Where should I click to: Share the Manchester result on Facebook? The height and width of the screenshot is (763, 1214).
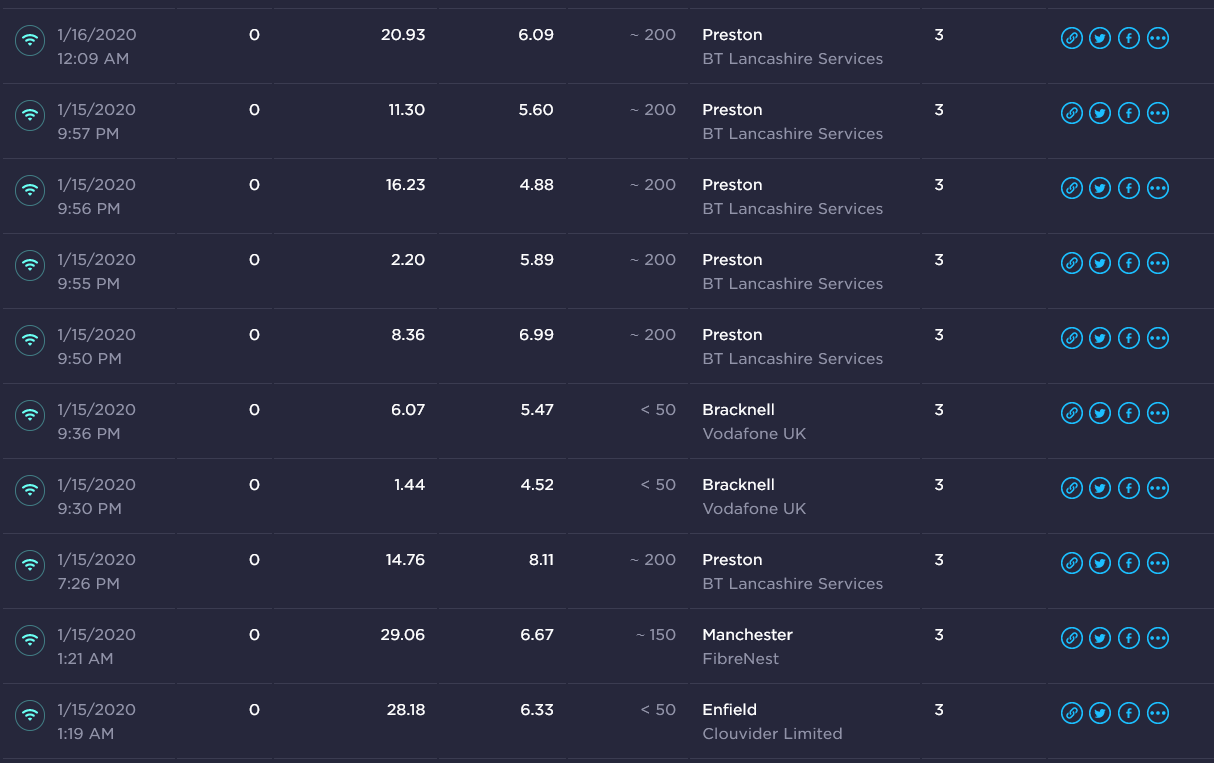coord(1129,639)
